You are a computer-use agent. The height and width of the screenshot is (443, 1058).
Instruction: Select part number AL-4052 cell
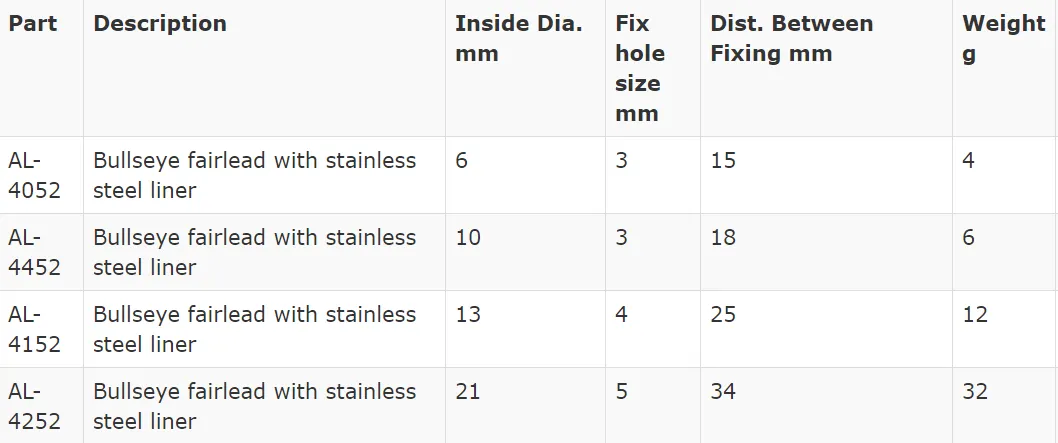click(34, 175)
